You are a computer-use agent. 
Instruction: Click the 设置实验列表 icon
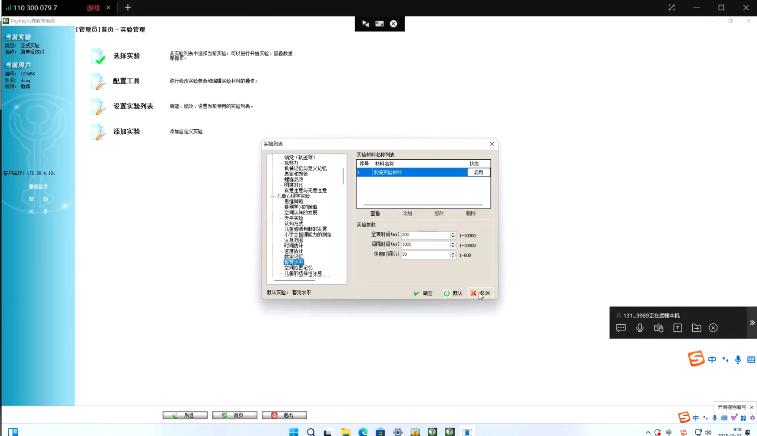97,107
